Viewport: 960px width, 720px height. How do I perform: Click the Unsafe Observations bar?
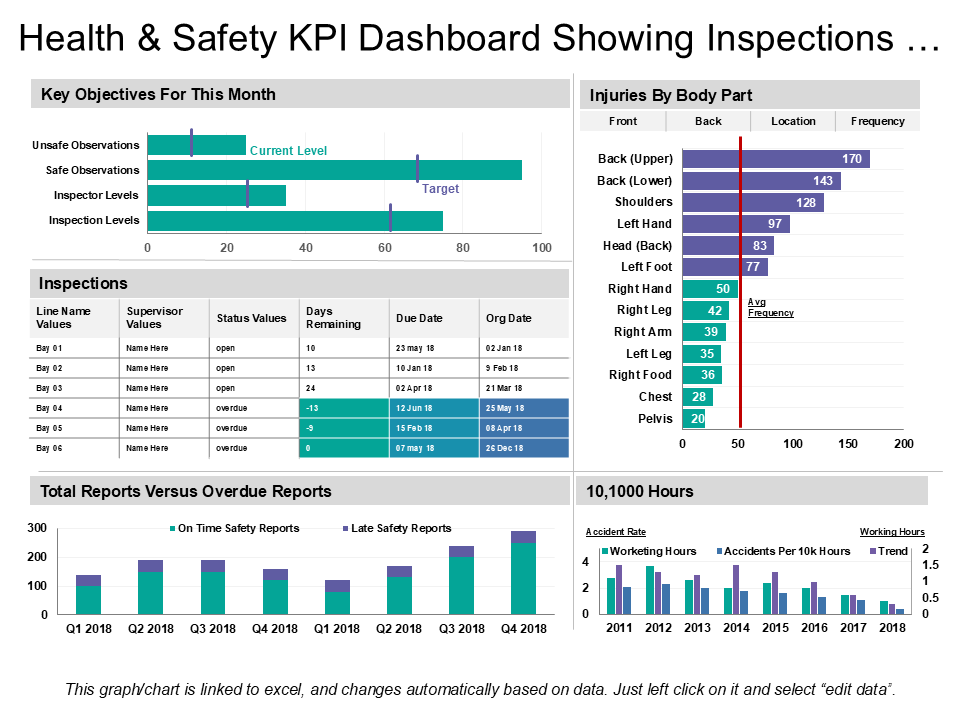click(x=197, y=145)
